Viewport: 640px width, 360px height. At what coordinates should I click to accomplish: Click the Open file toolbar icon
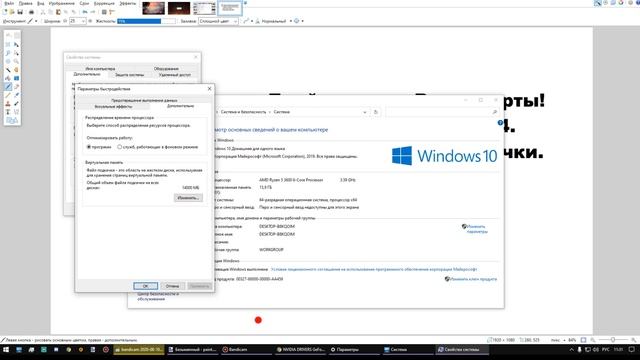pyautogui.click(x=12, y=12)
